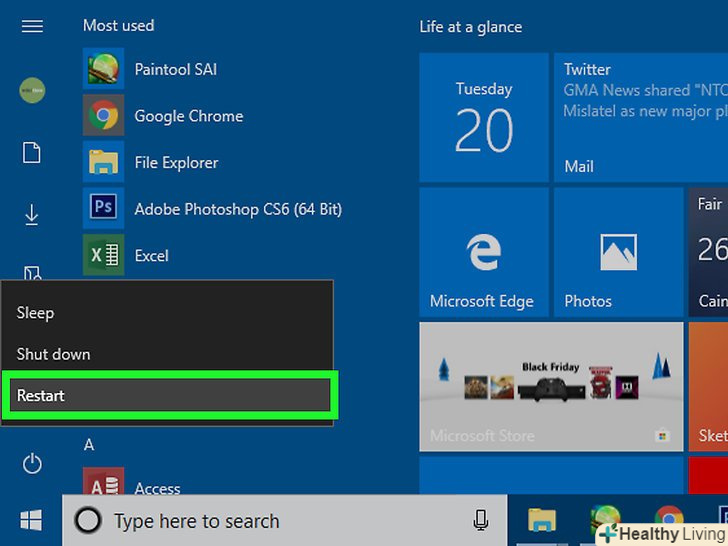The height and width of the screenshot is (546, 728).
Task: Click the user account avatar
Action: pyautogui.click(x=32, y=91)
